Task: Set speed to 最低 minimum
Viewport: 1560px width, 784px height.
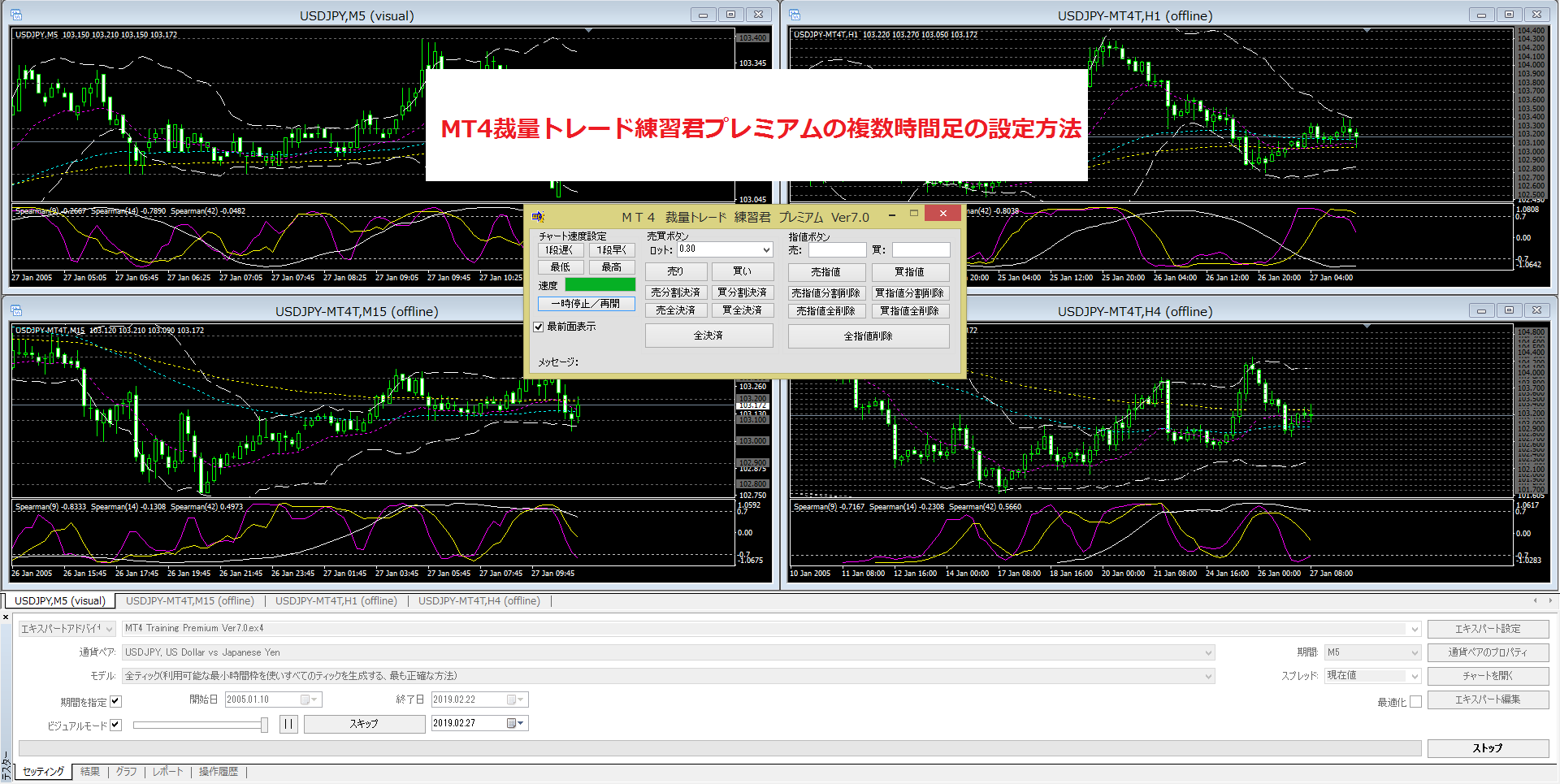Action: click(x=560, y=267)
